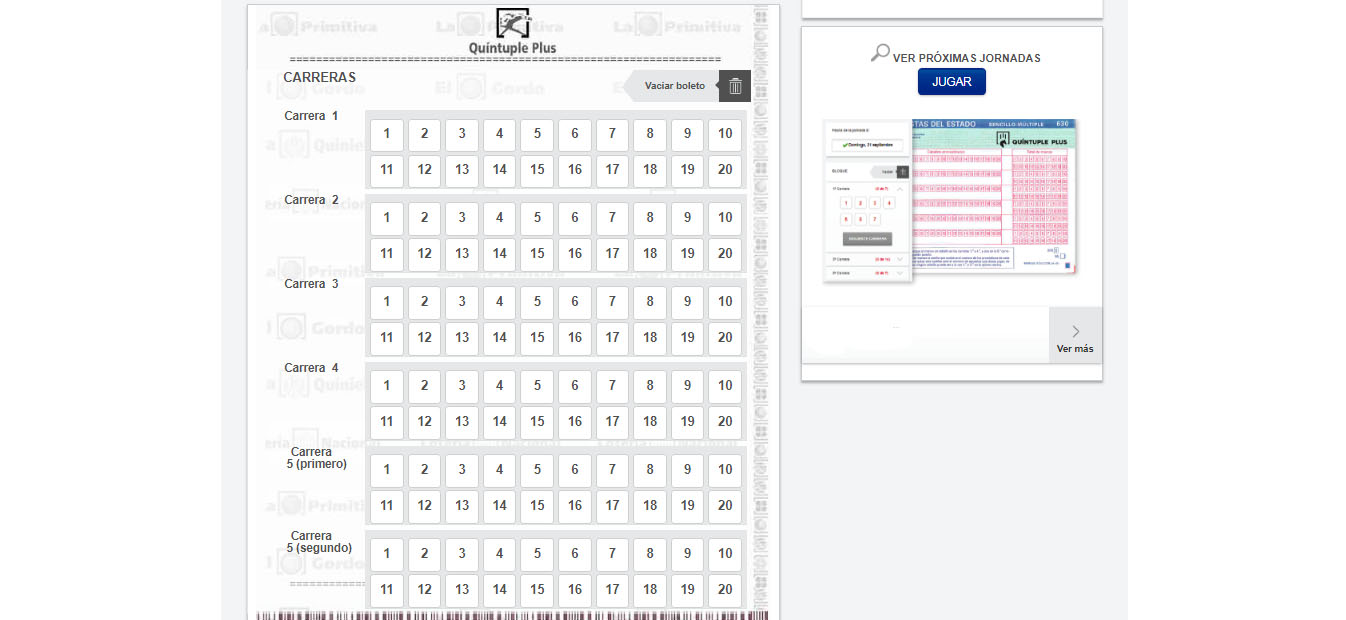1346x620 pixels.
Task: Click the VER PRÓXIMAS JORNADAS heading
Action: click(x=967, y=58)
